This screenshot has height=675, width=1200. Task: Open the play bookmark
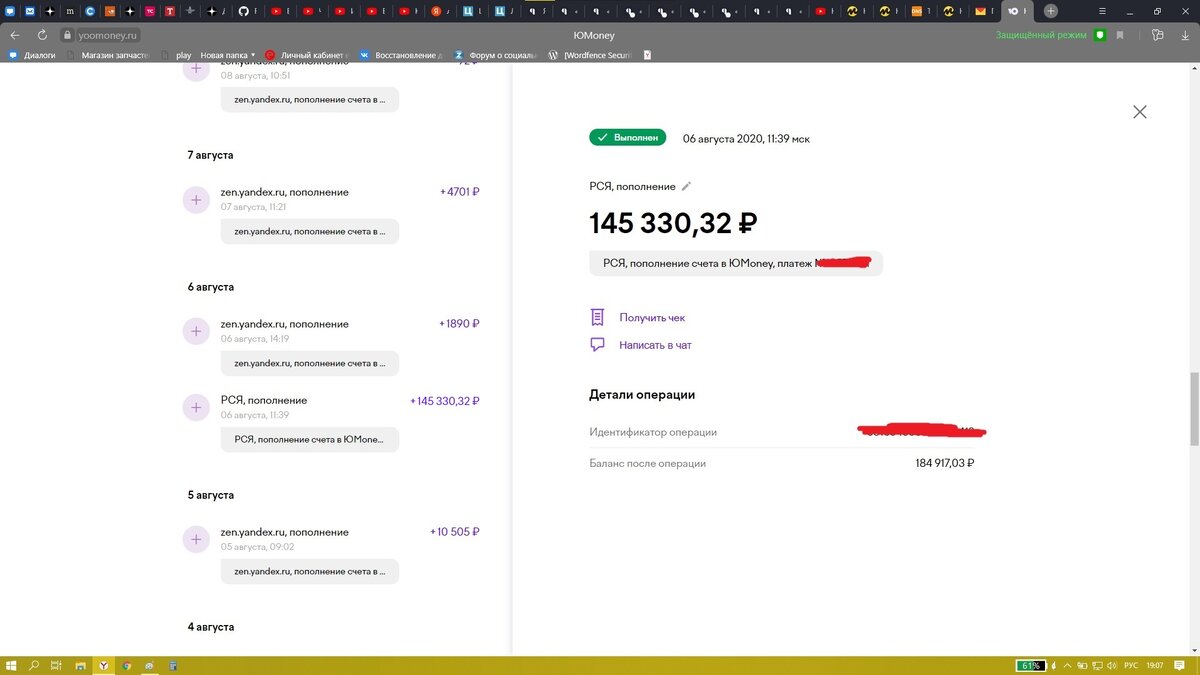pos(177,55)
